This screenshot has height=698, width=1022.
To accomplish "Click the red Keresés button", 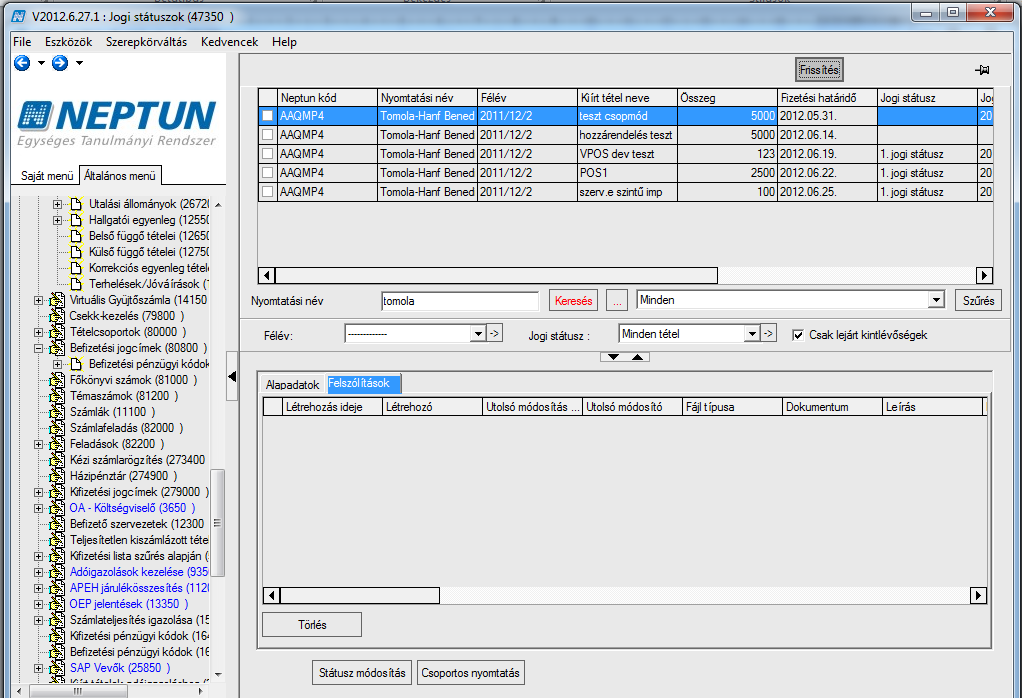I will click(x=574, y=300).
